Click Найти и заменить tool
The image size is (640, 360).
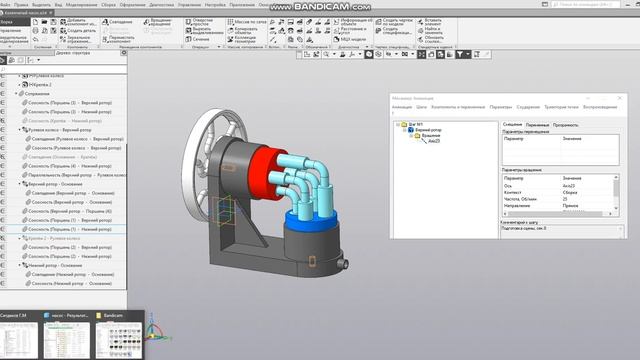point(429,31)
